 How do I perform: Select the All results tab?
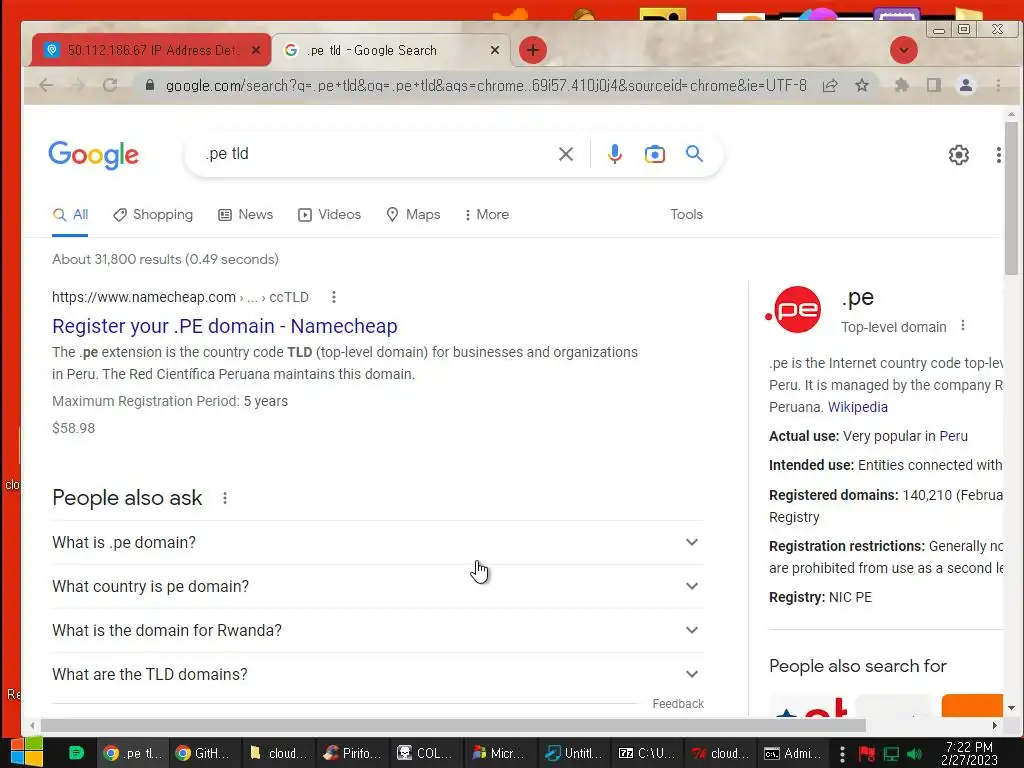71,215
